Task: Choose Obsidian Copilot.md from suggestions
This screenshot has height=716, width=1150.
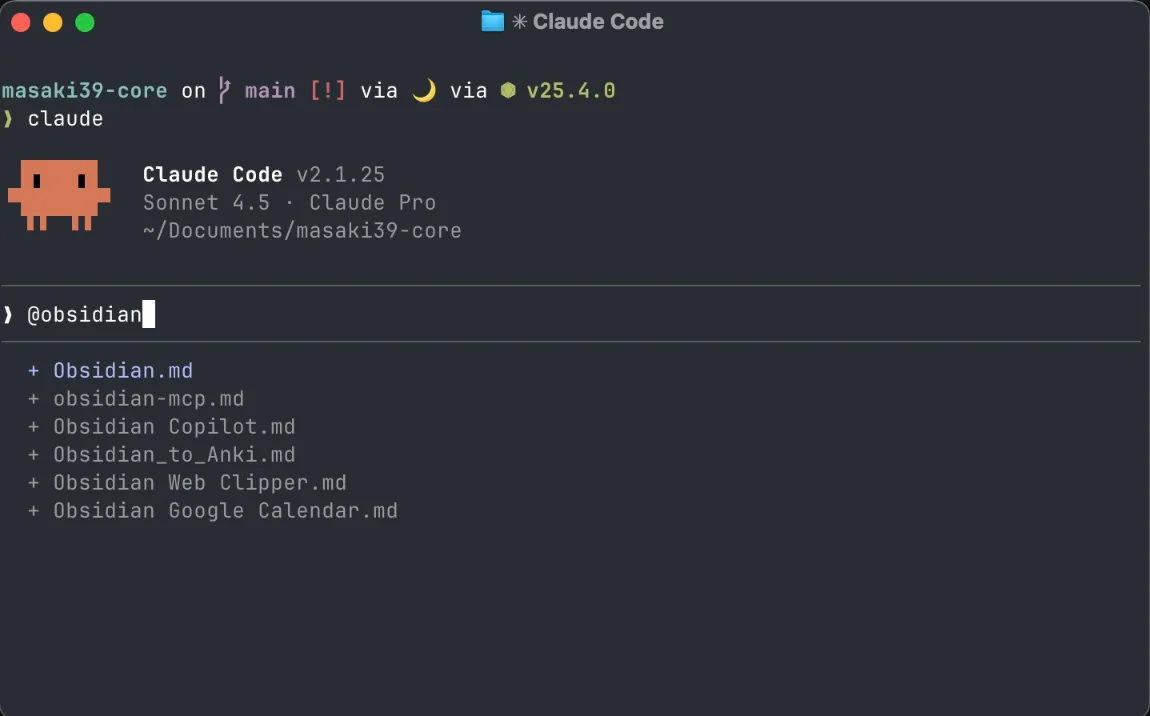Action: click(x=174, y=427)
